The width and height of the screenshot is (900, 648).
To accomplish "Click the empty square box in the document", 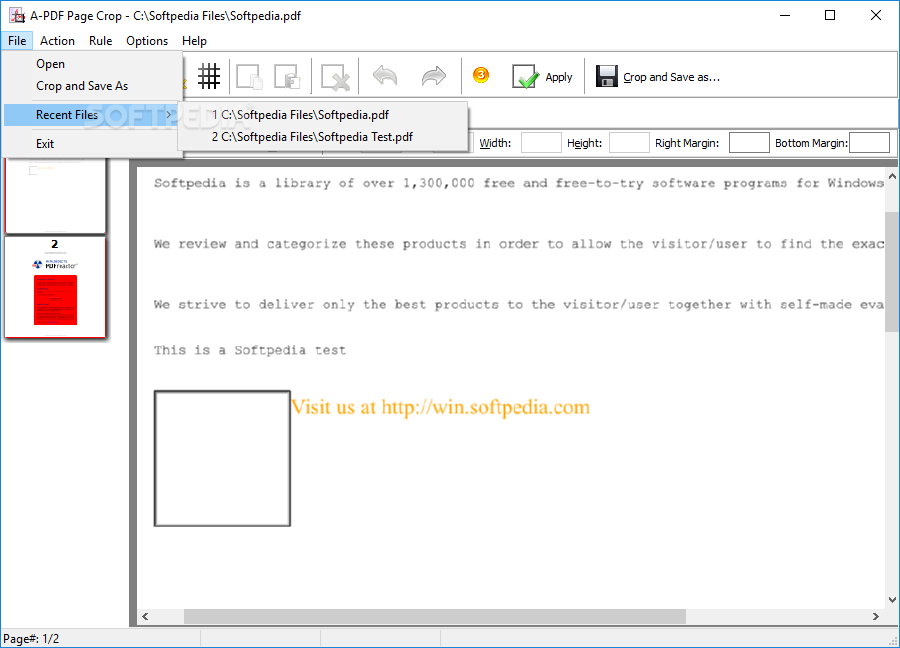I will click(222, 458).
